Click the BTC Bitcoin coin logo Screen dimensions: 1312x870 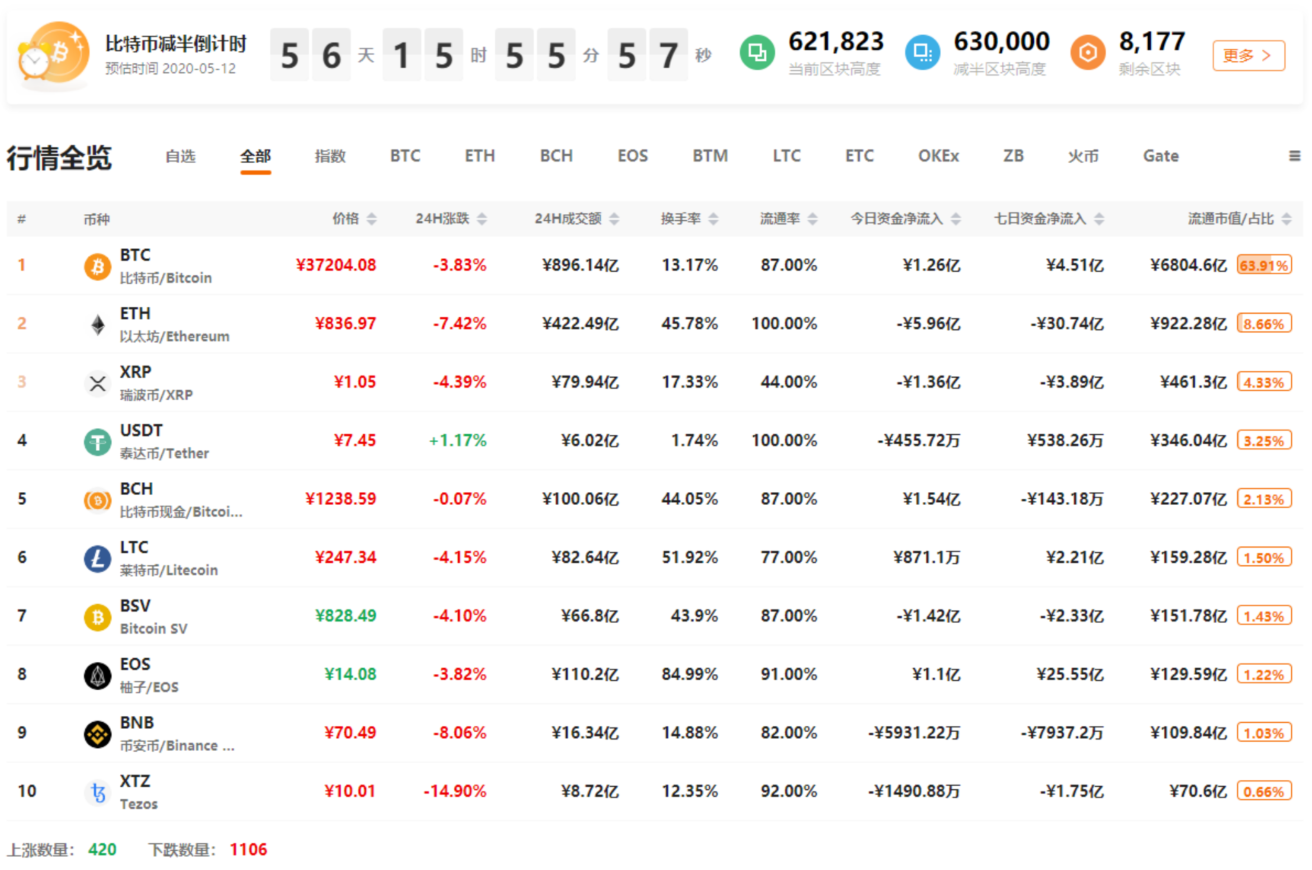pyautogui.click(x=97, y=266)
